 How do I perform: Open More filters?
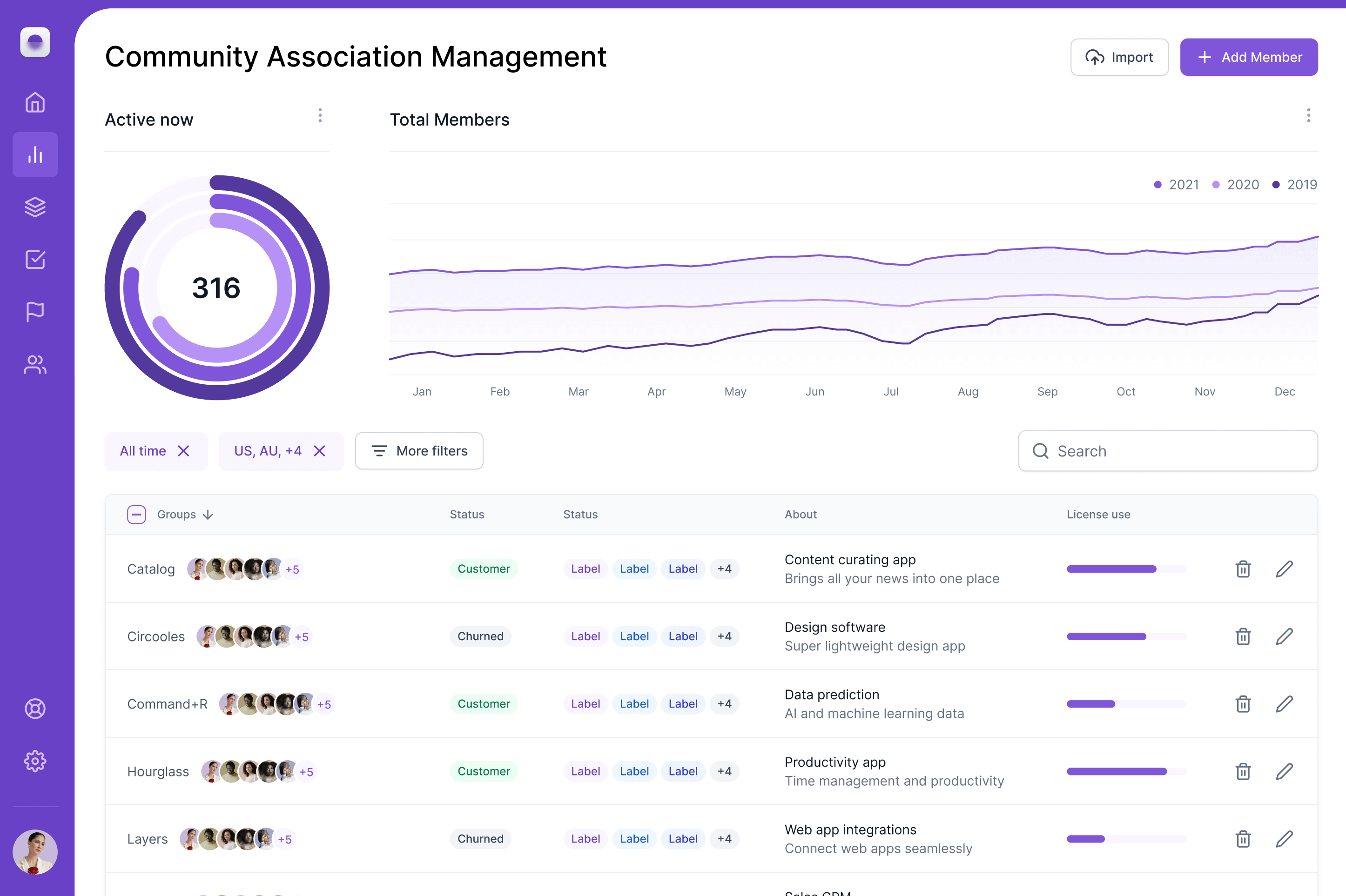coord(419,450)
